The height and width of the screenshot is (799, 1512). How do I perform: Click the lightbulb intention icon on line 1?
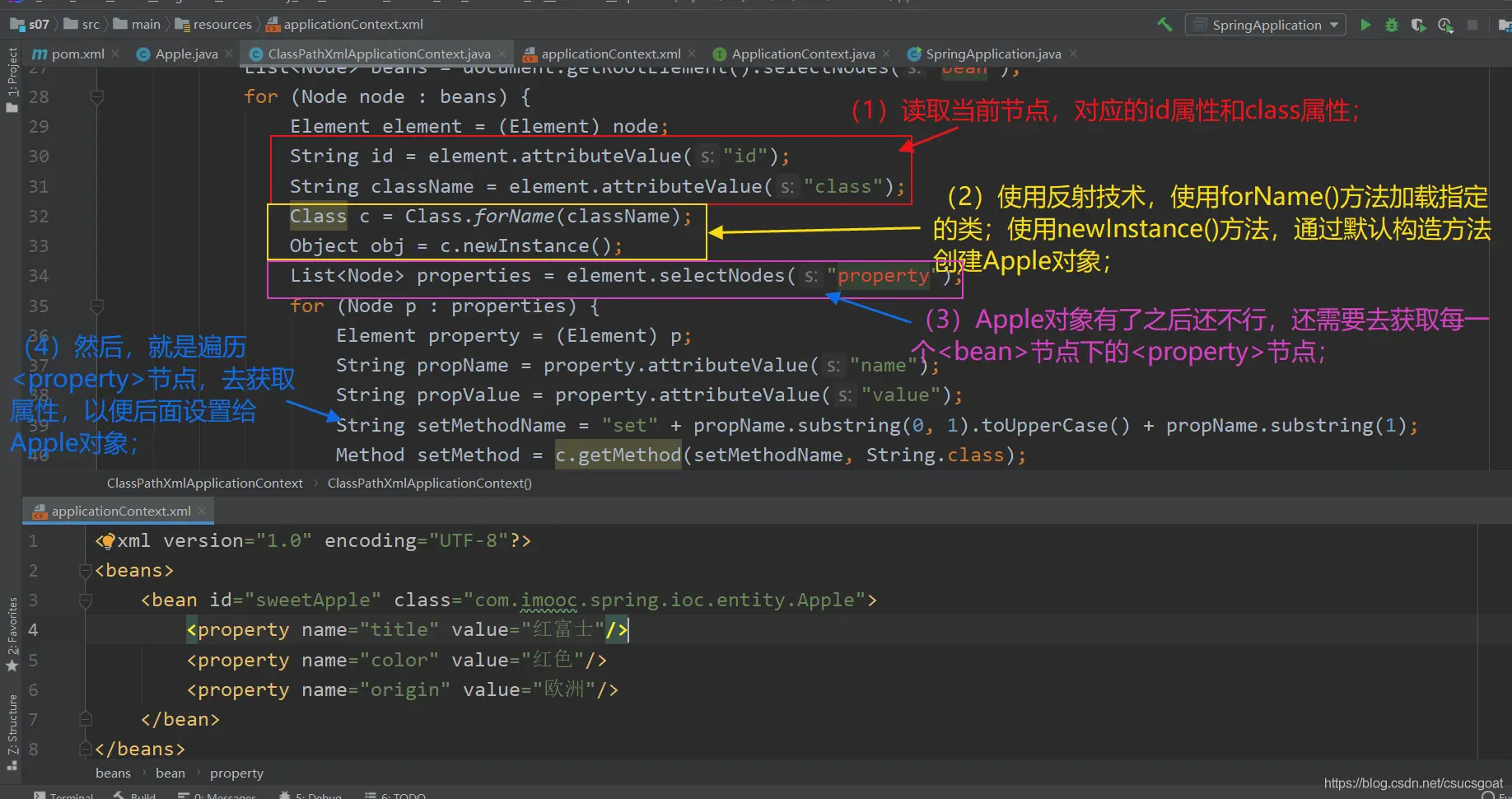pyautogui.click(x=106, y=541)
